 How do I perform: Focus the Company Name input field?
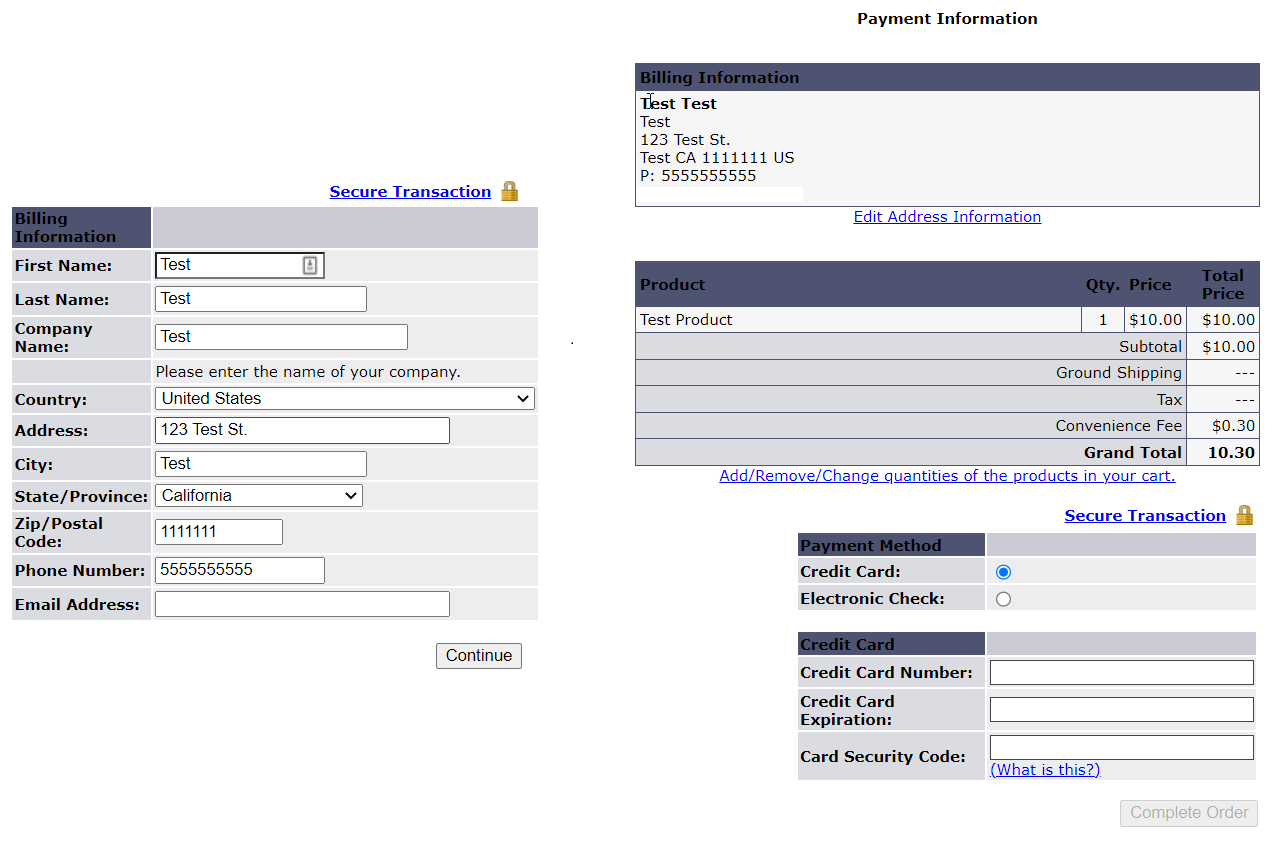click(x=281, y=337)
